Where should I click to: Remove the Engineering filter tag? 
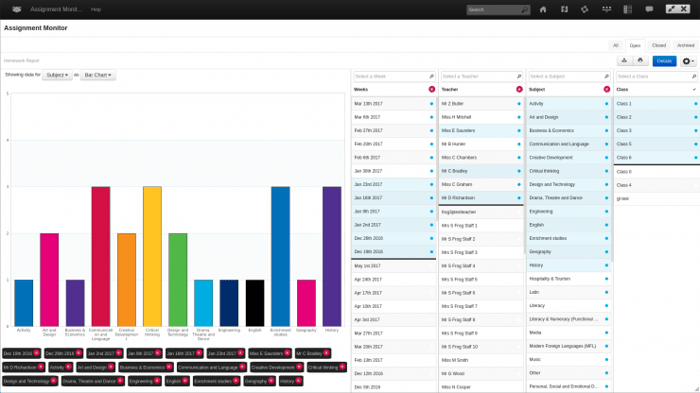pyautogui.click(x=157, y=380)
